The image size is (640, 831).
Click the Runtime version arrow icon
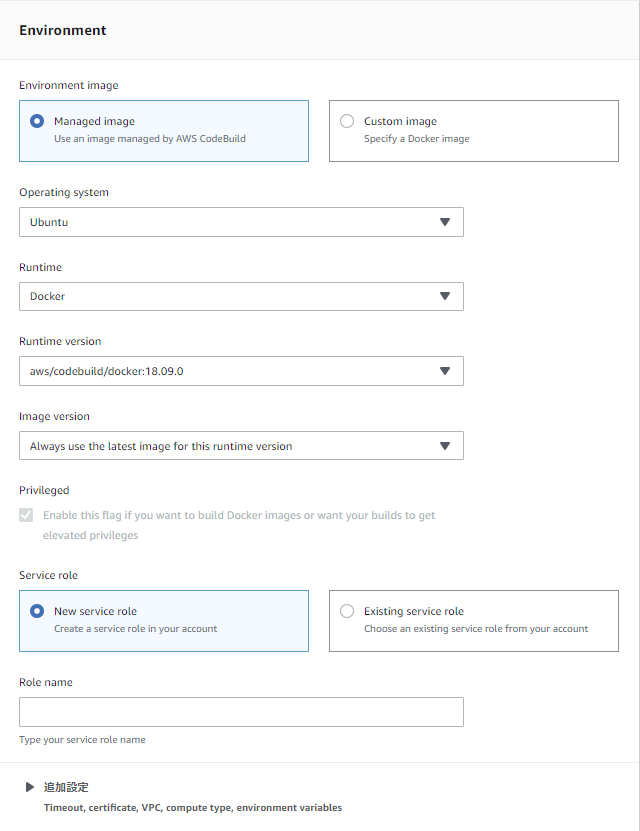coord(445,371)
